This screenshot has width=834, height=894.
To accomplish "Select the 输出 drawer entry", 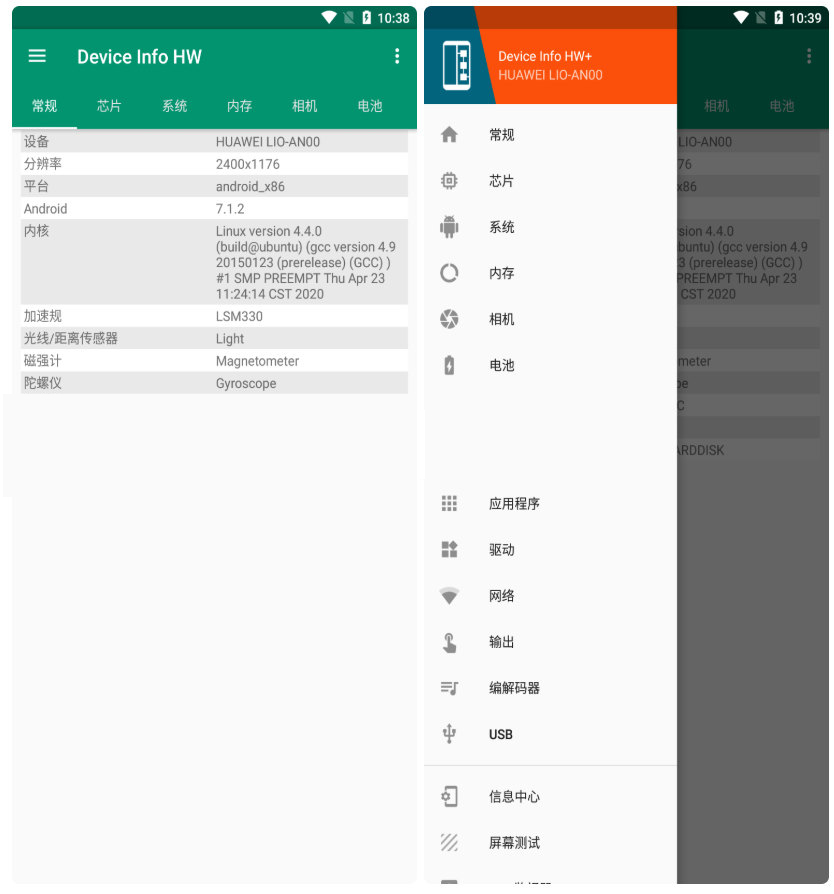I will (x=449, y=642).
